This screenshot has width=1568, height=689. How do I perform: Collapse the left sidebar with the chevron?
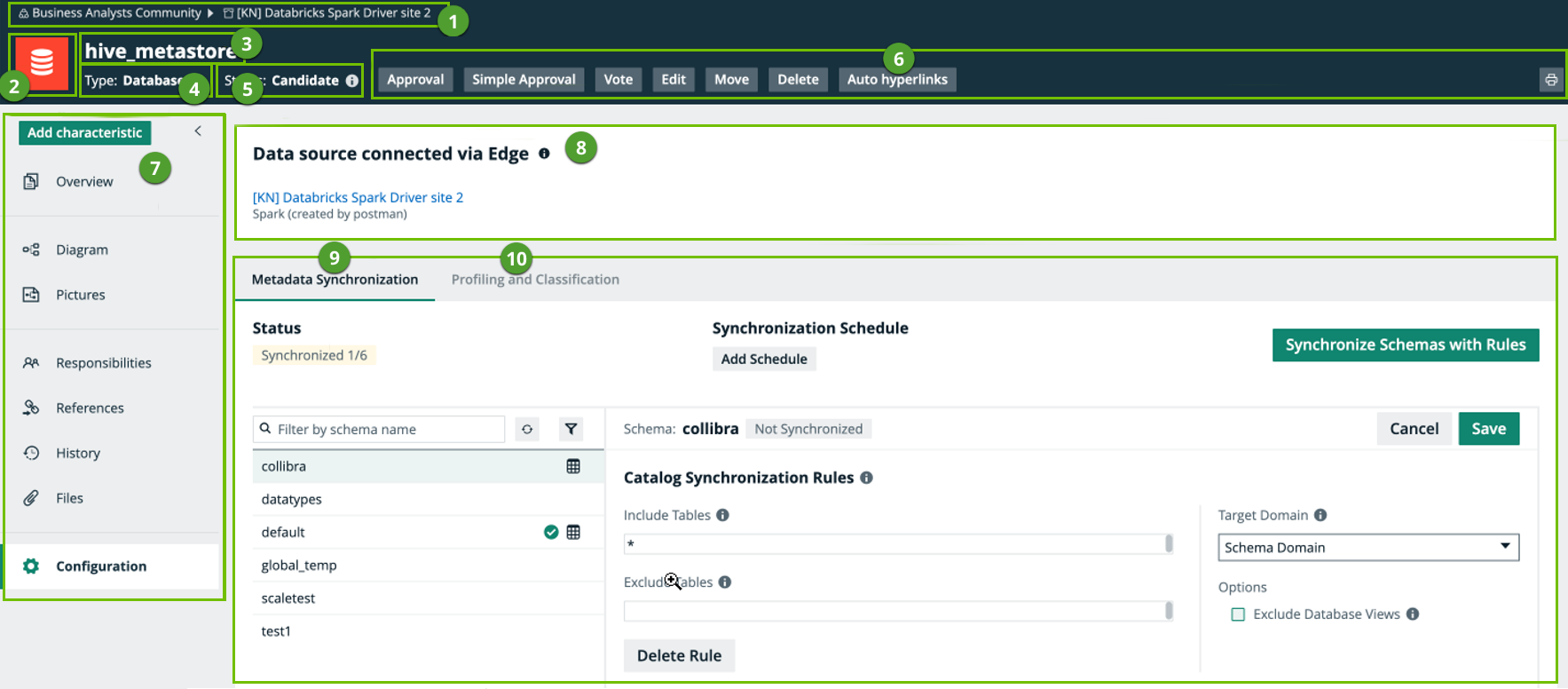pos(198,131)
